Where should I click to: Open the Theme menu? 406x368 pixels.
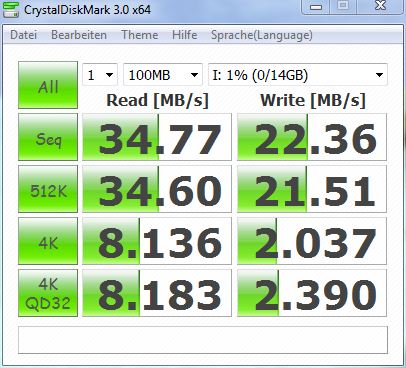click(x=140, y=35)
